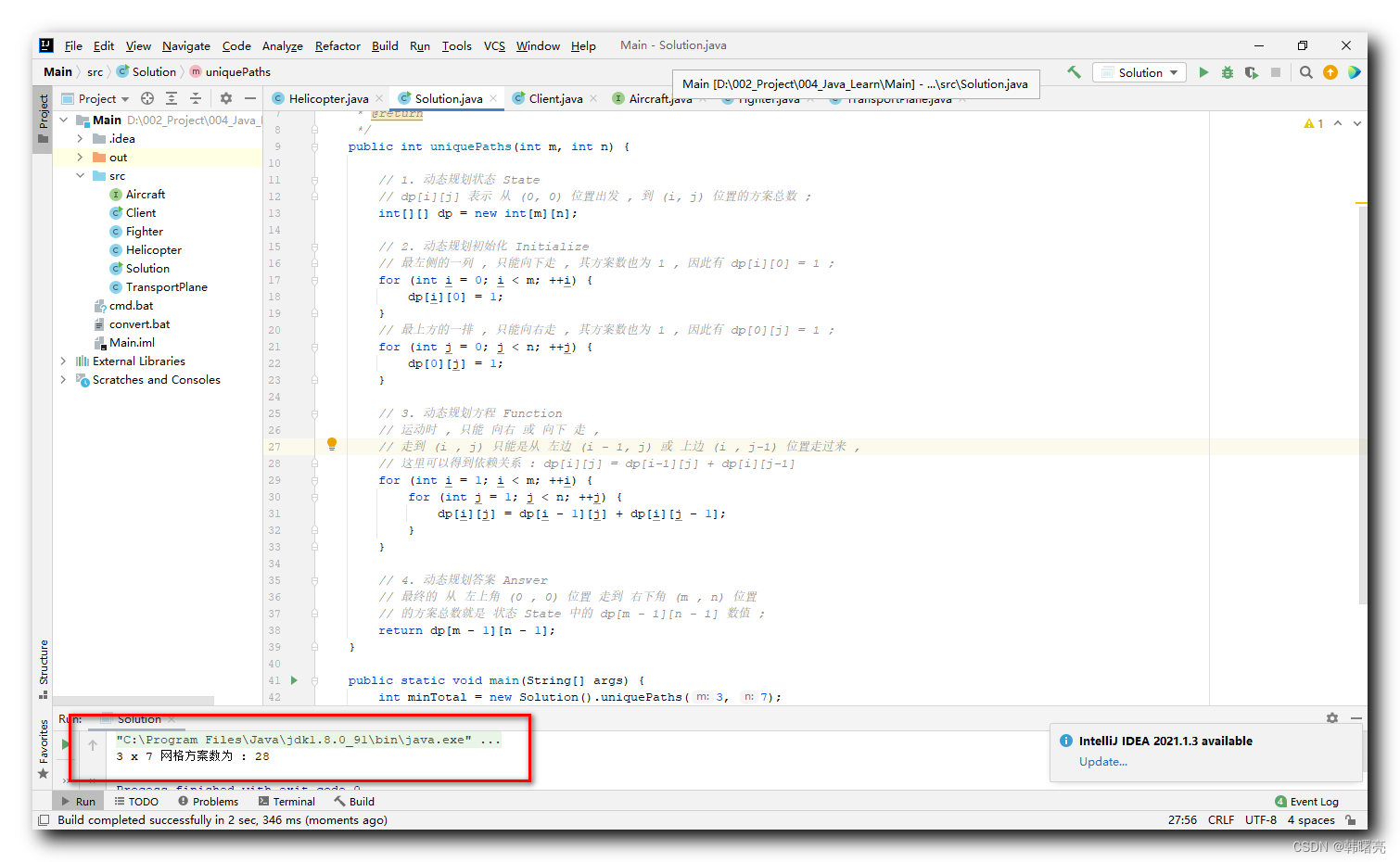This screenshot has width=1400, height=862.
Task: Click the orange IDE update arrow icon
Action: [1330, 72]
